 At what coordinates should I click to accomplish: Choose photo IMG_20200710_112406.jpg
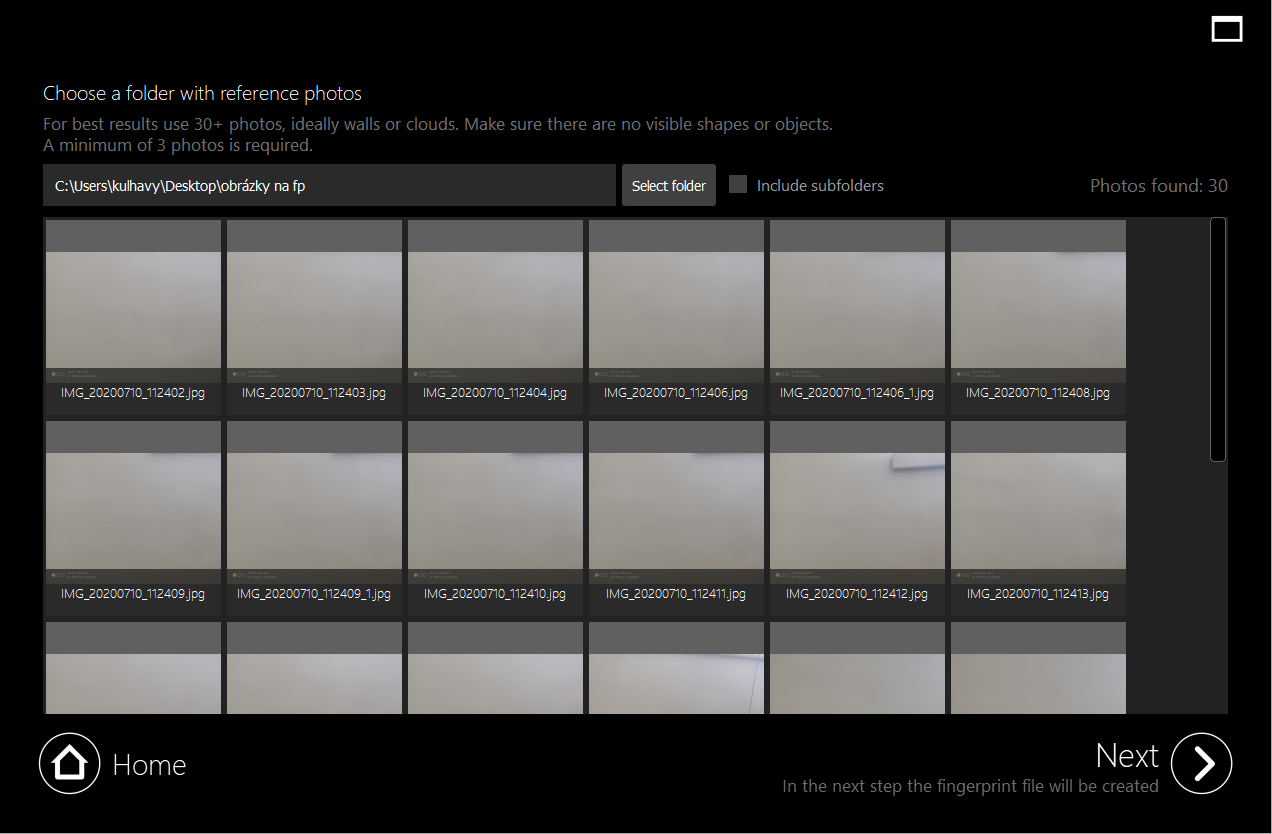coord(676,310)
